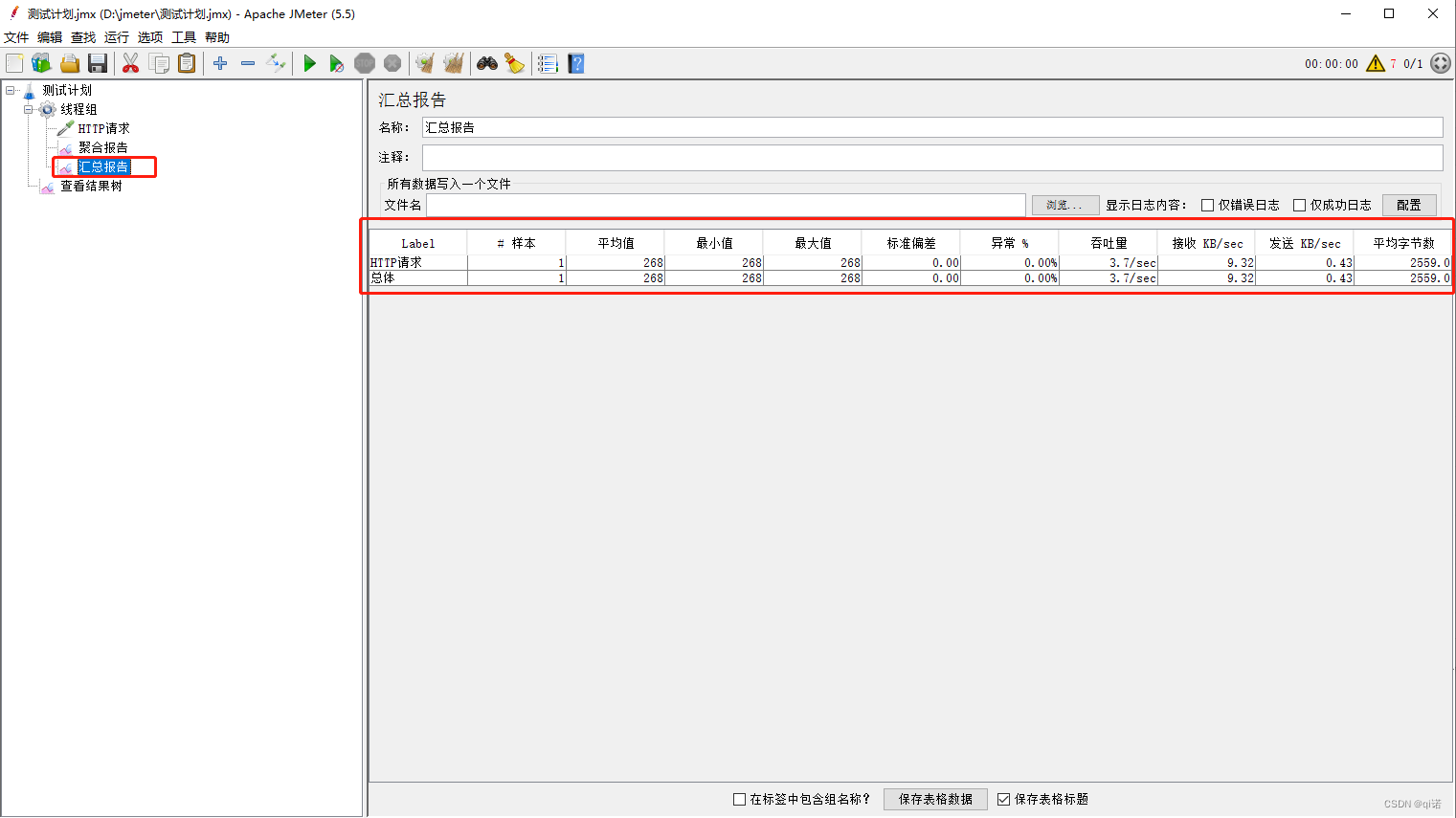Enable 仅错误日志 checkbox
1456x818 pixels.
[x=1207, y=205]
